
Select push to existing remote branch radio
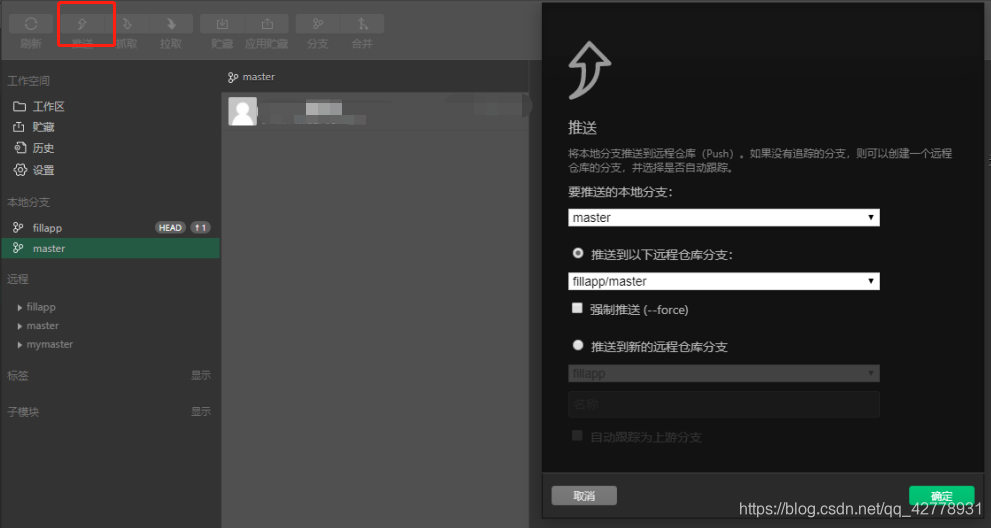[x=578, y=253]
